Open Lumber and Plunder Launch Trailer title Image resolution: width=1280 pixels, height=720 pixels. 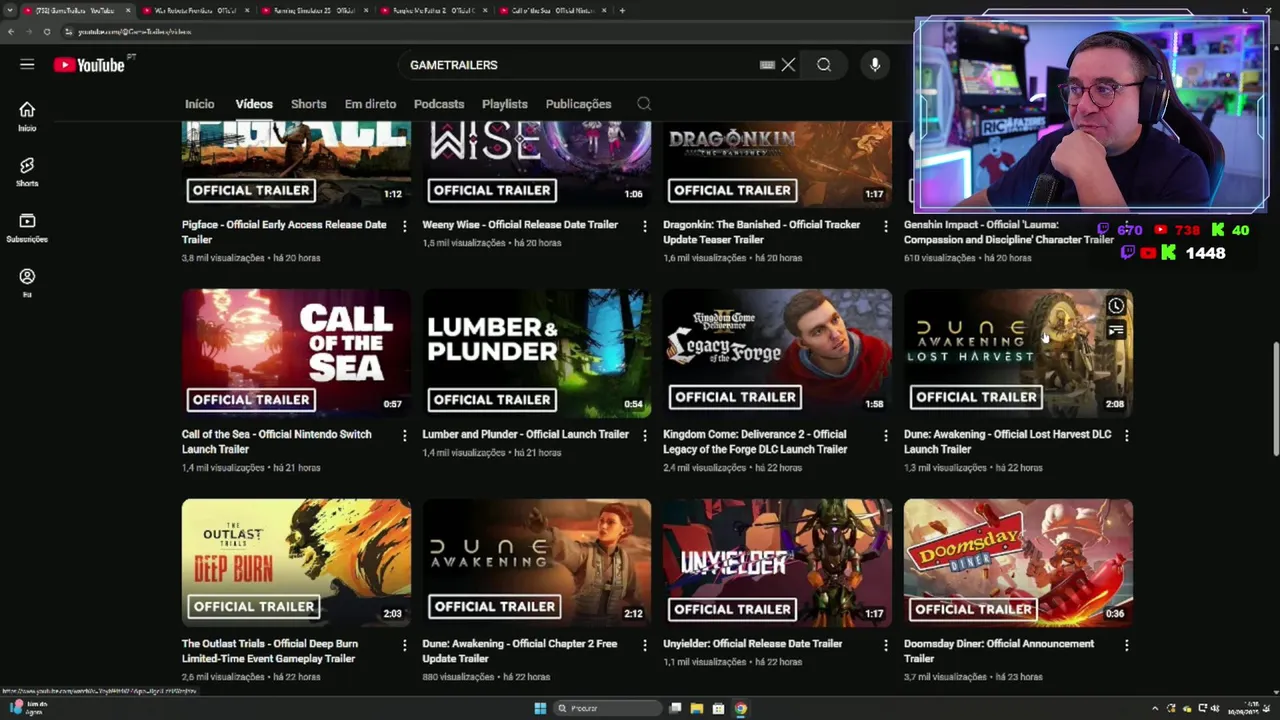[x=525, y=434]
